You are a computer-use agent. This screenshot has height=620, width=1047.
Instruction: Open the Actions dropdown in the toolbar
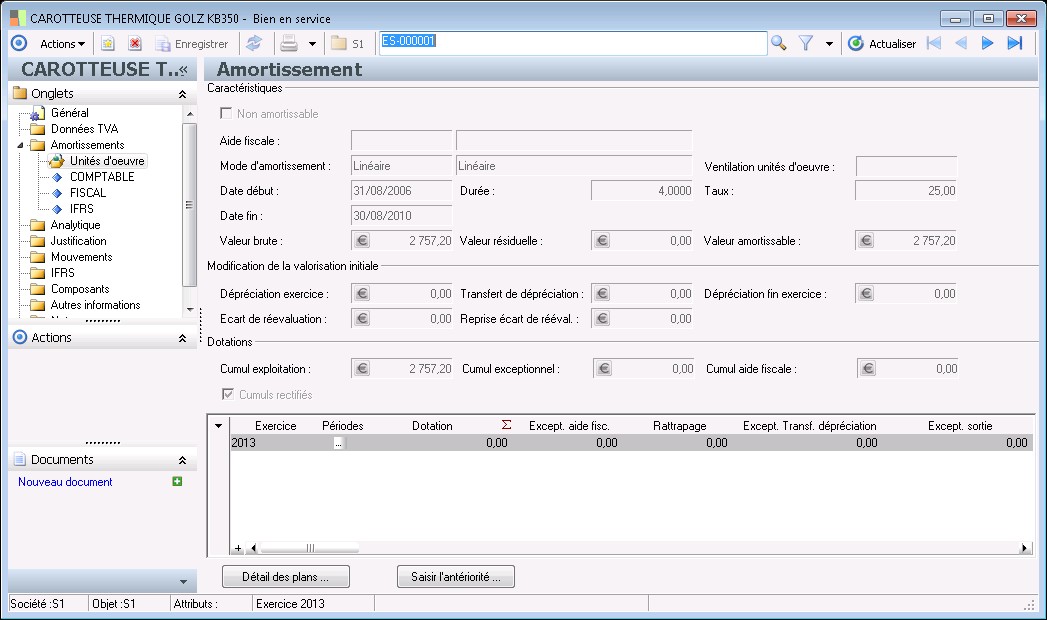pos(62,44)
